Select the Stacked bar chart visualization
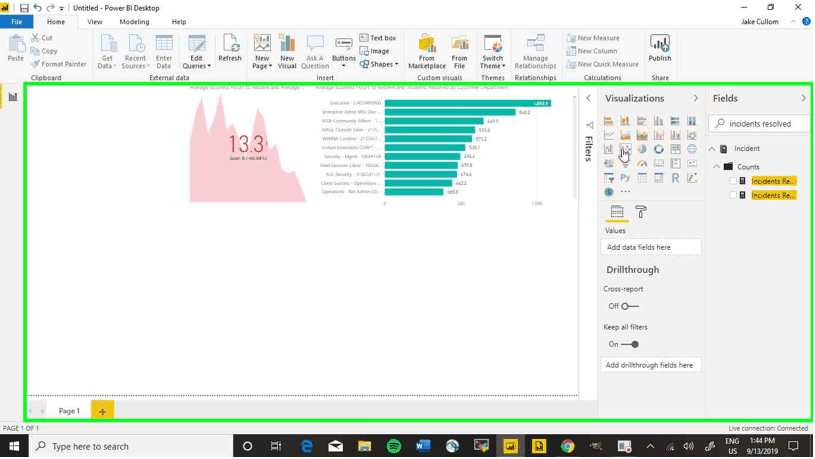 point(608,121)
